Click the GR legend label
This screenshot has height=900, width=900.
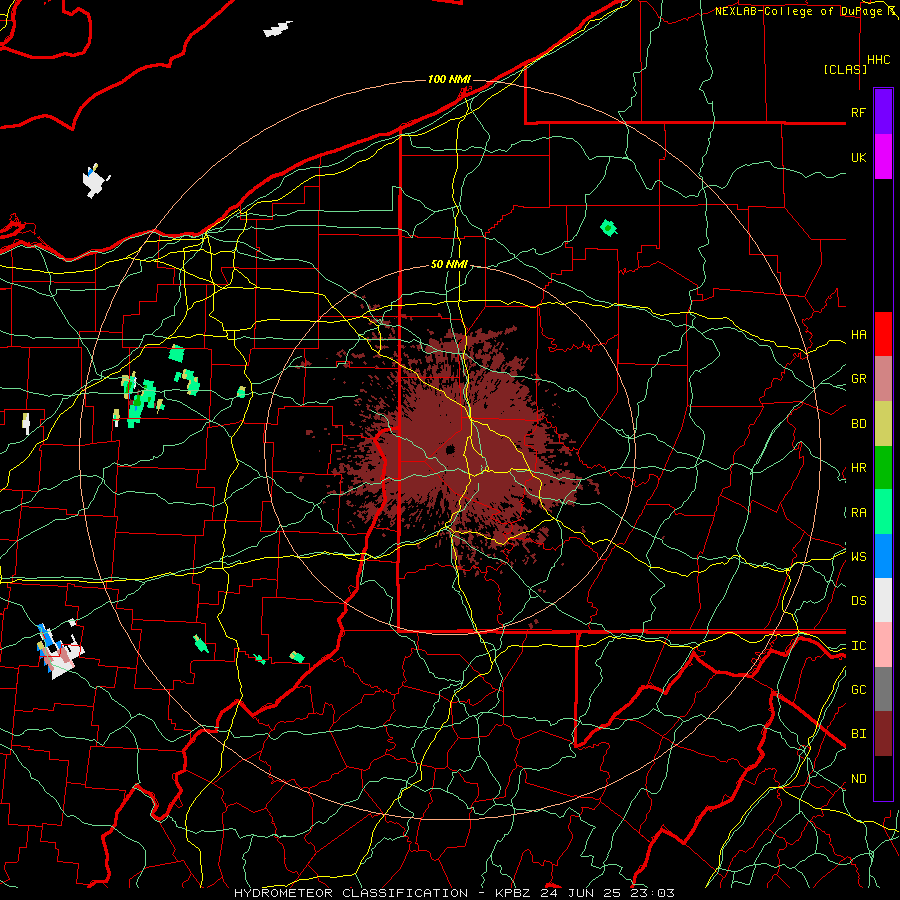click(858, 379)
